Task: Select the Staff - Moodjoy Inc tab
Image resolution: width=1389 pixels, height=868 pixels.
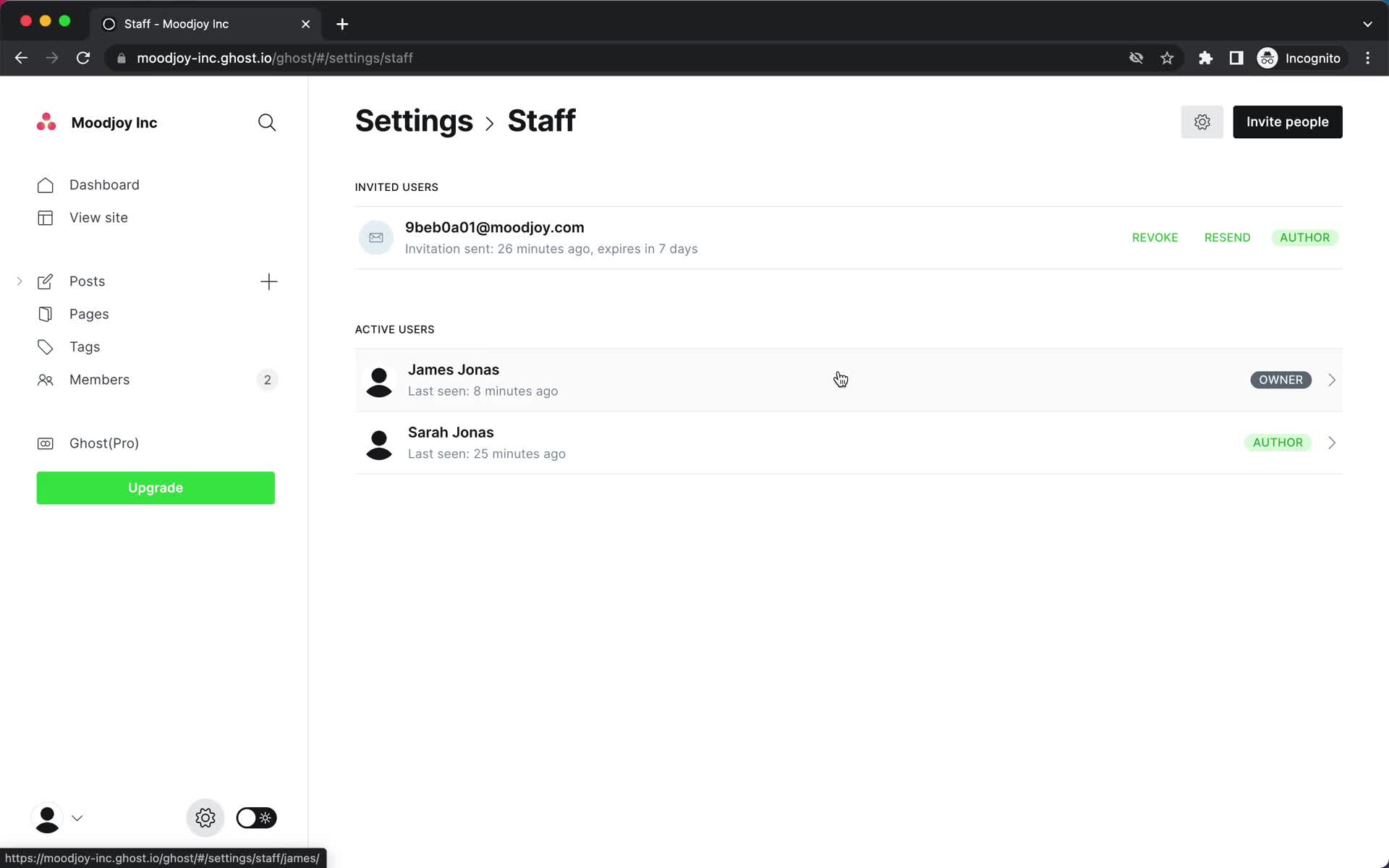Action: point(206,24)
